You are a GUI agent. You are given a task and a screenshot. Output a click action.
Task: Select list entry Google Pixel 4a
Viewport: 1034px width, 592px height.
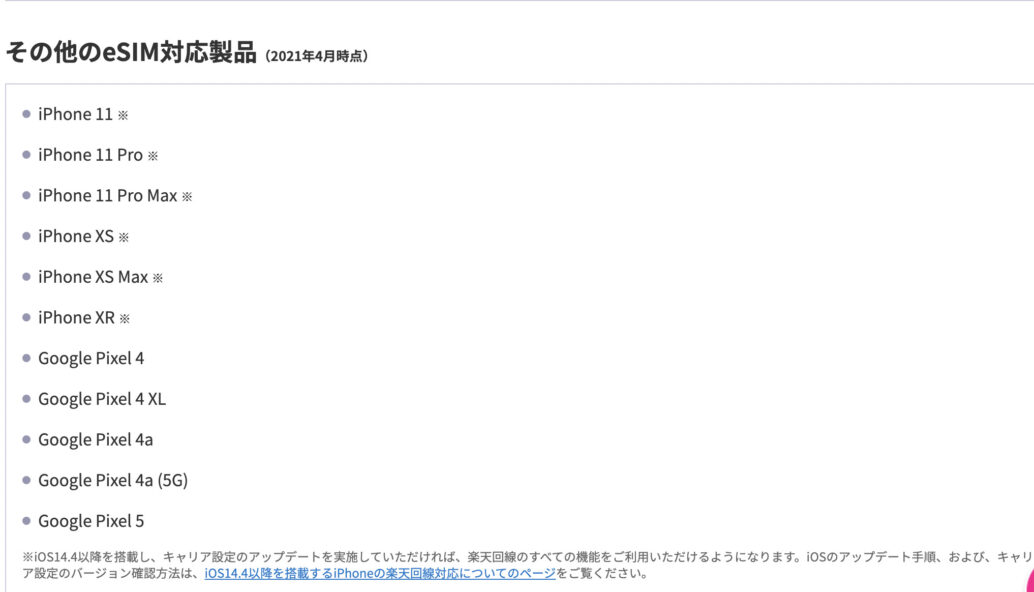[96, 440]
